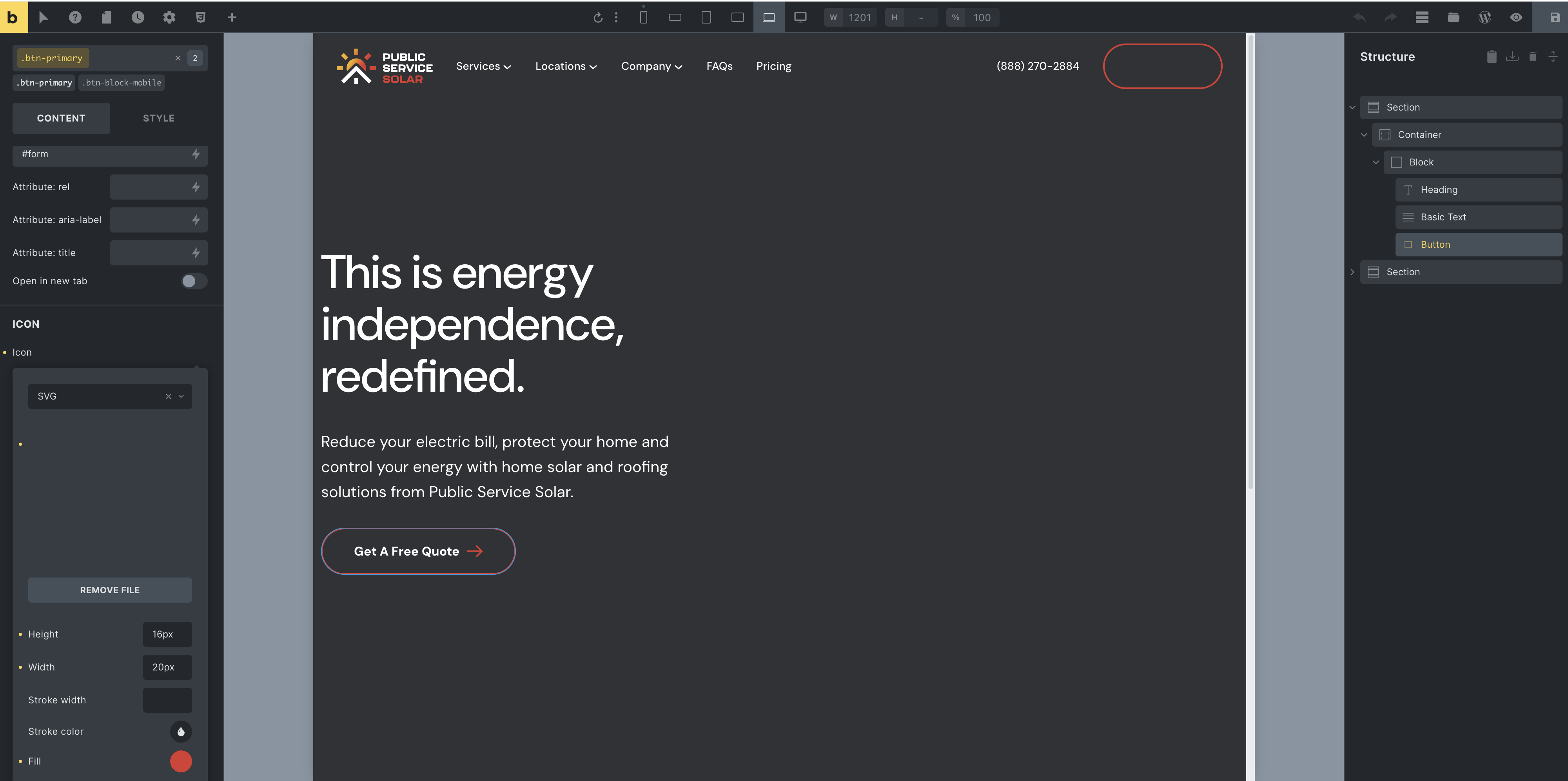Switch to desktop monitor breakpoint
This screenshot has height=781, width=1568.
coord(800,17)
